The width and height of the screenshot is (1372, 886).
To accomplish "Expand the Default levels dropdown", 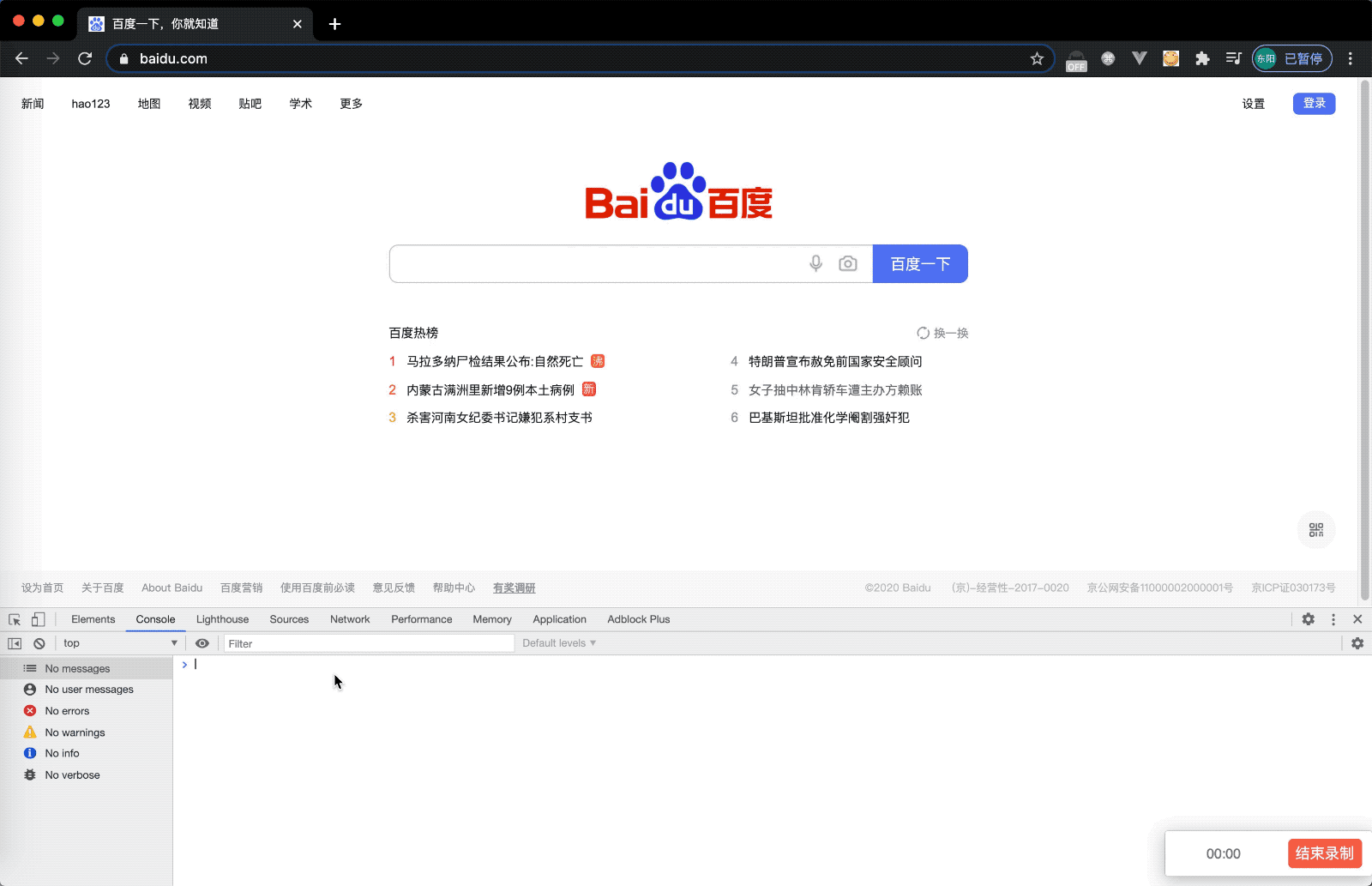I will coord(557,642).
